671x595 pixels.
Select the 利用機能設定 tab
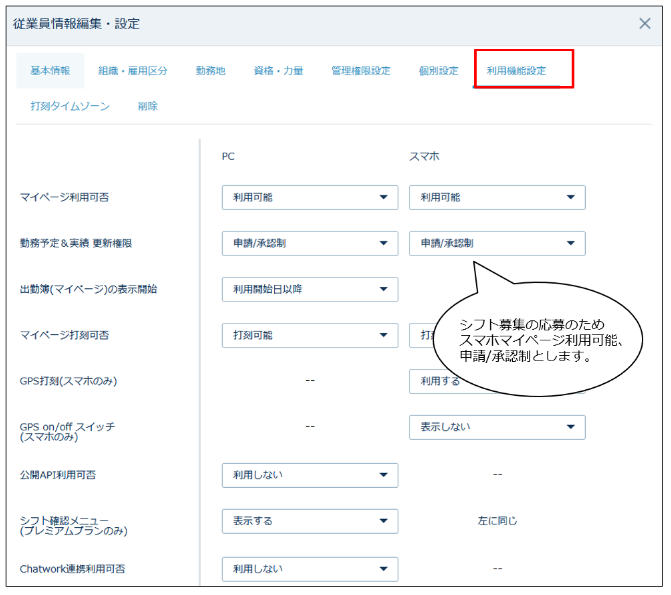(516, 71)
